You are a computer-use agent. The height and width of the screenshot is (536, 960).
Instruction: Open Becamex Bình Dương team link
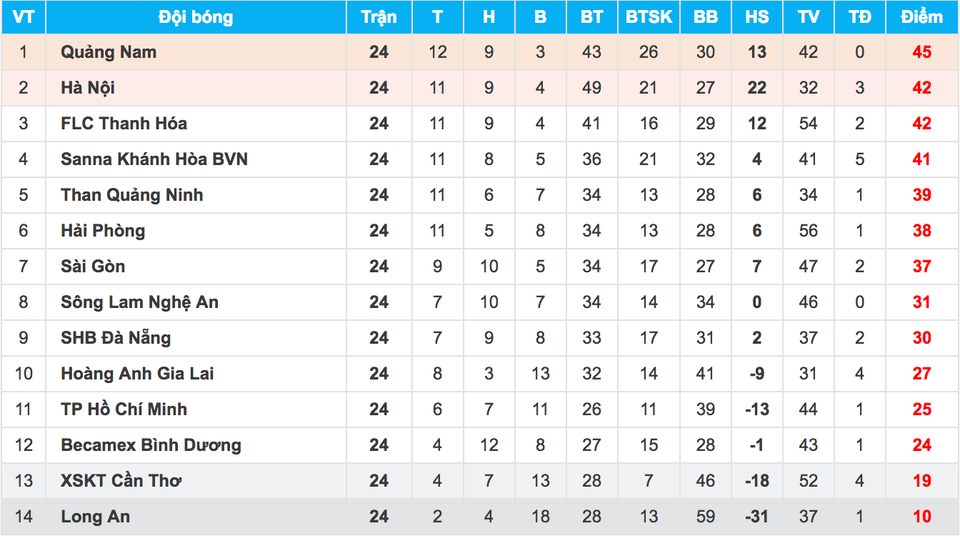(x=151, y=445)
